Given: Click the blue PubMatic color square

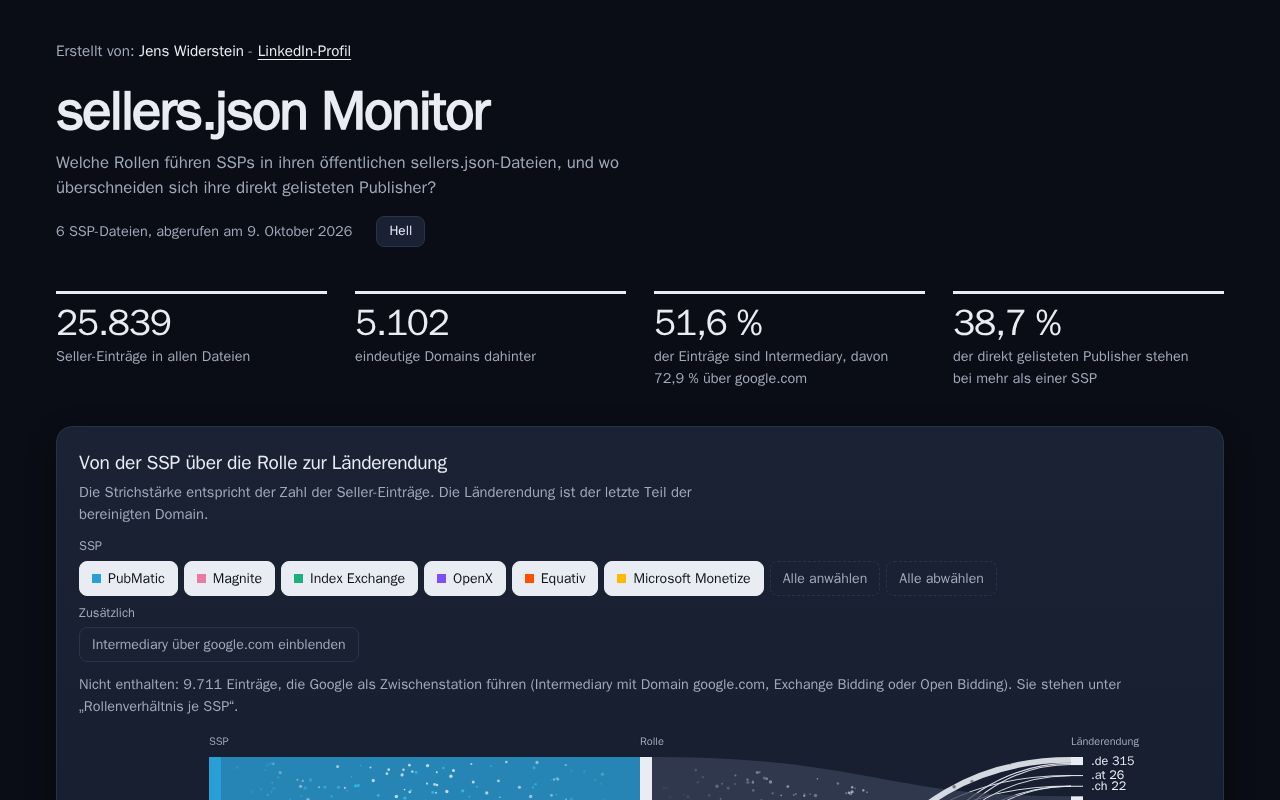Looking at the screenshot, I should [97, 579].
